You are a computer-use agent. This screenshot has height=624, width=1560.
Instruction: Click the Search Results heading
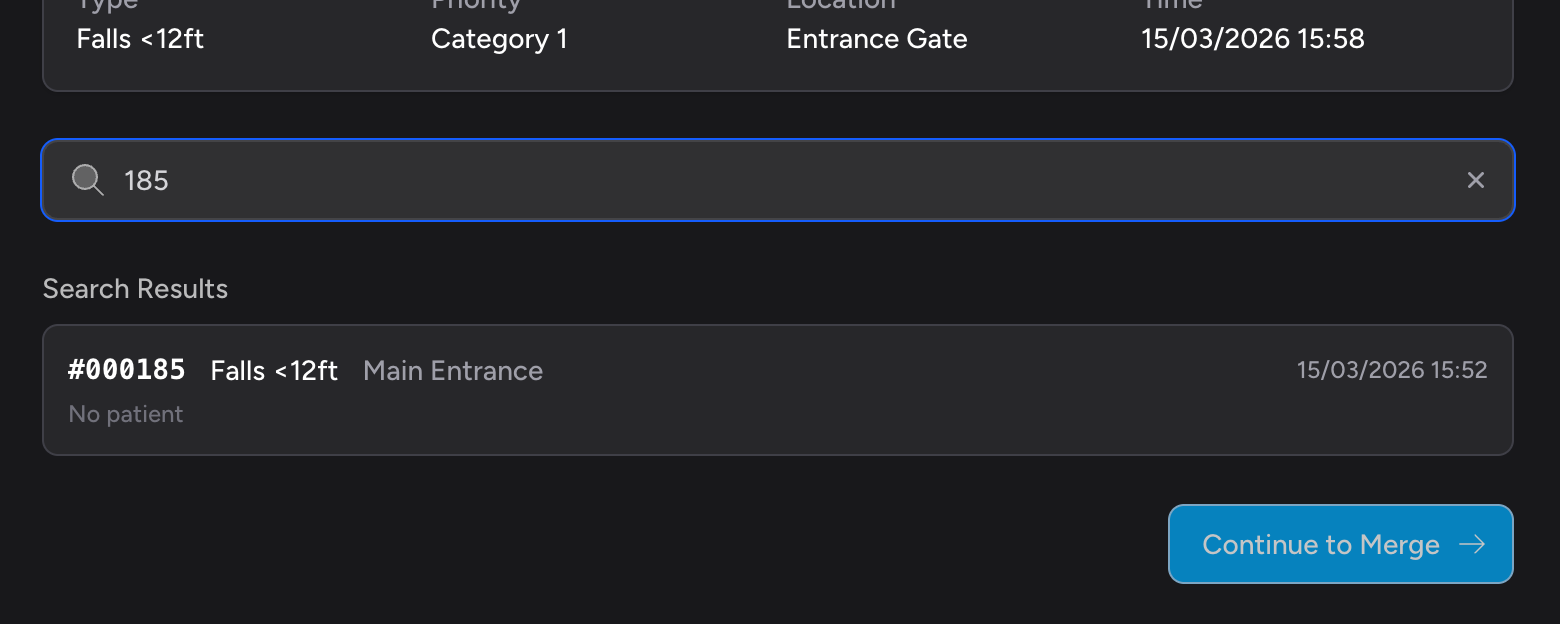pyautogui.click(x=135, y=288)
